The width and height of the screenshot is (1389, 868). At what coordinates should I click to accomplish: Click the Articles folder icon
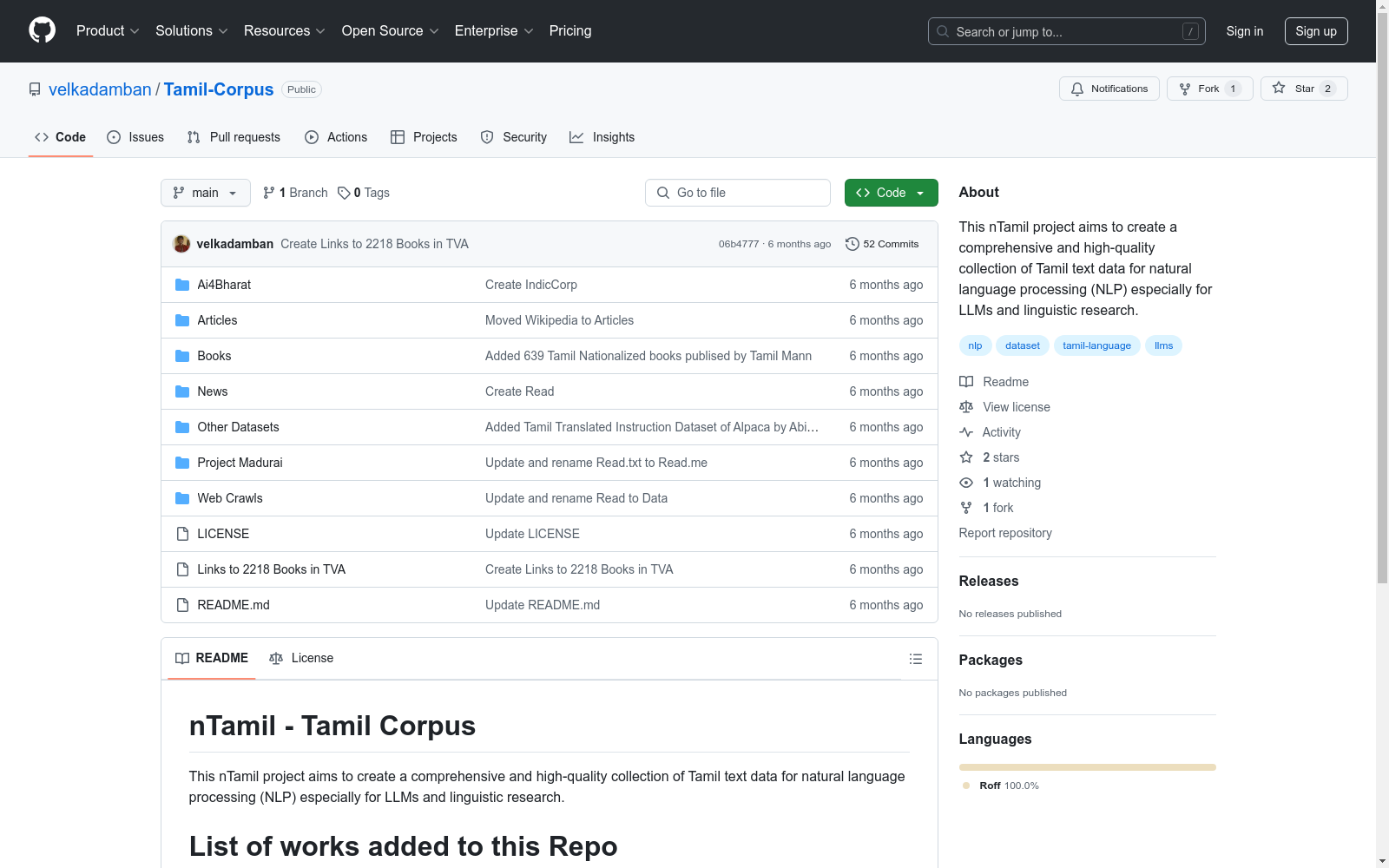click(182, 320)
